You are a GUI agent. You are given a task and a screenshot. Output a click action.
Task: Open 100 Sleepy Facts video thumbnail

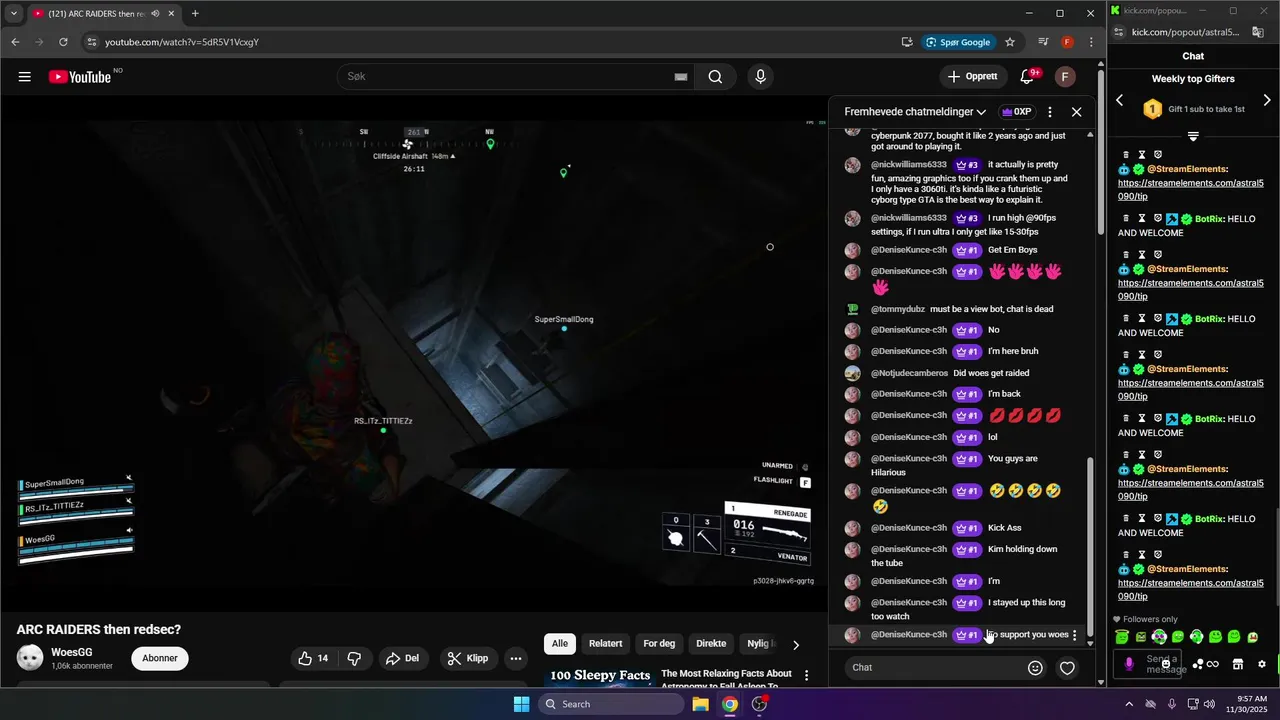click(599, 677)
